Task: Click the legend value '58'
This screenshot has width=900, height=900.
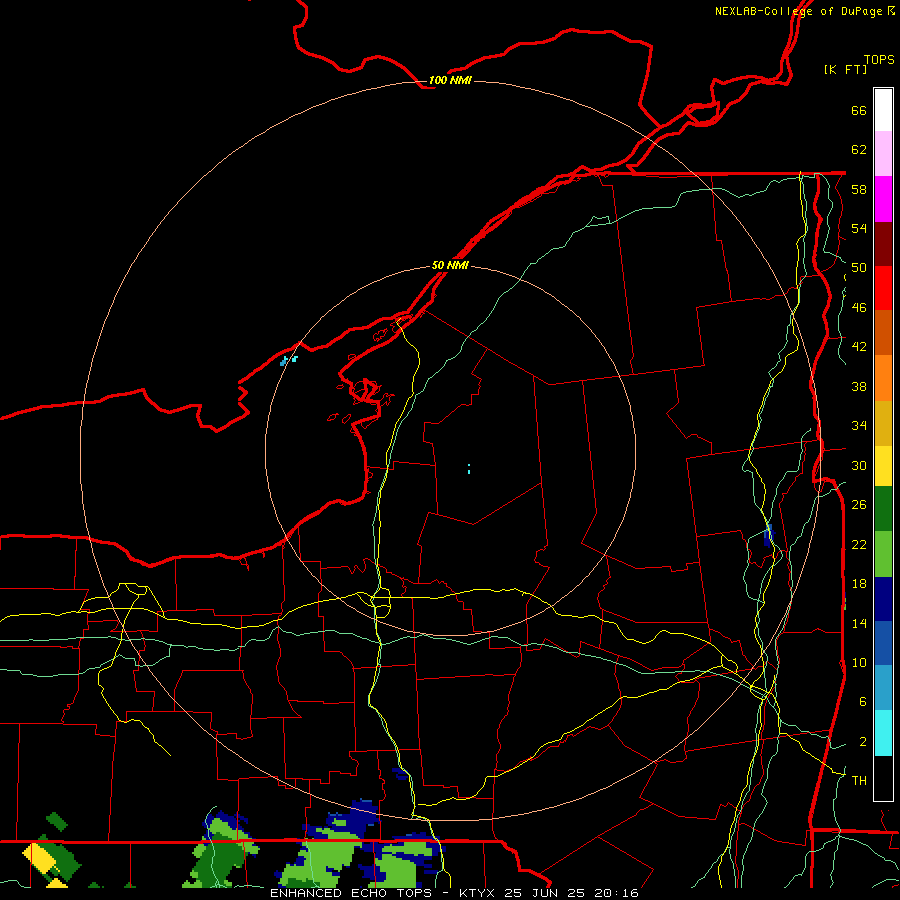Action: click(x=859, y=189)
